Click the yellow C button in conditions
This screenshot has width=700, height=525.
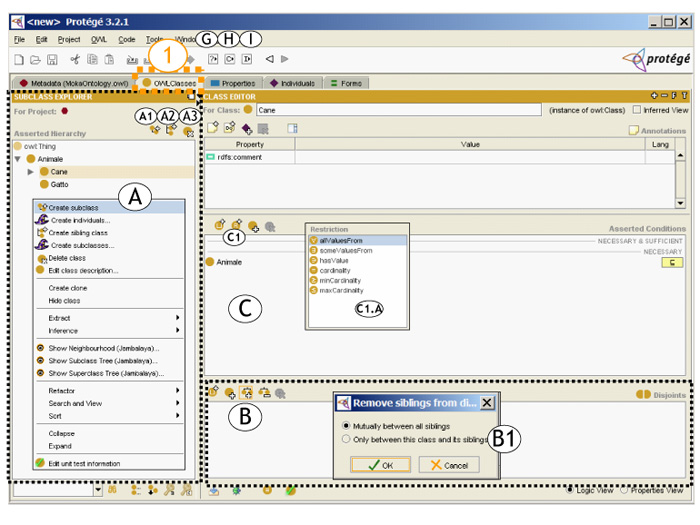[x=672, y=262]
